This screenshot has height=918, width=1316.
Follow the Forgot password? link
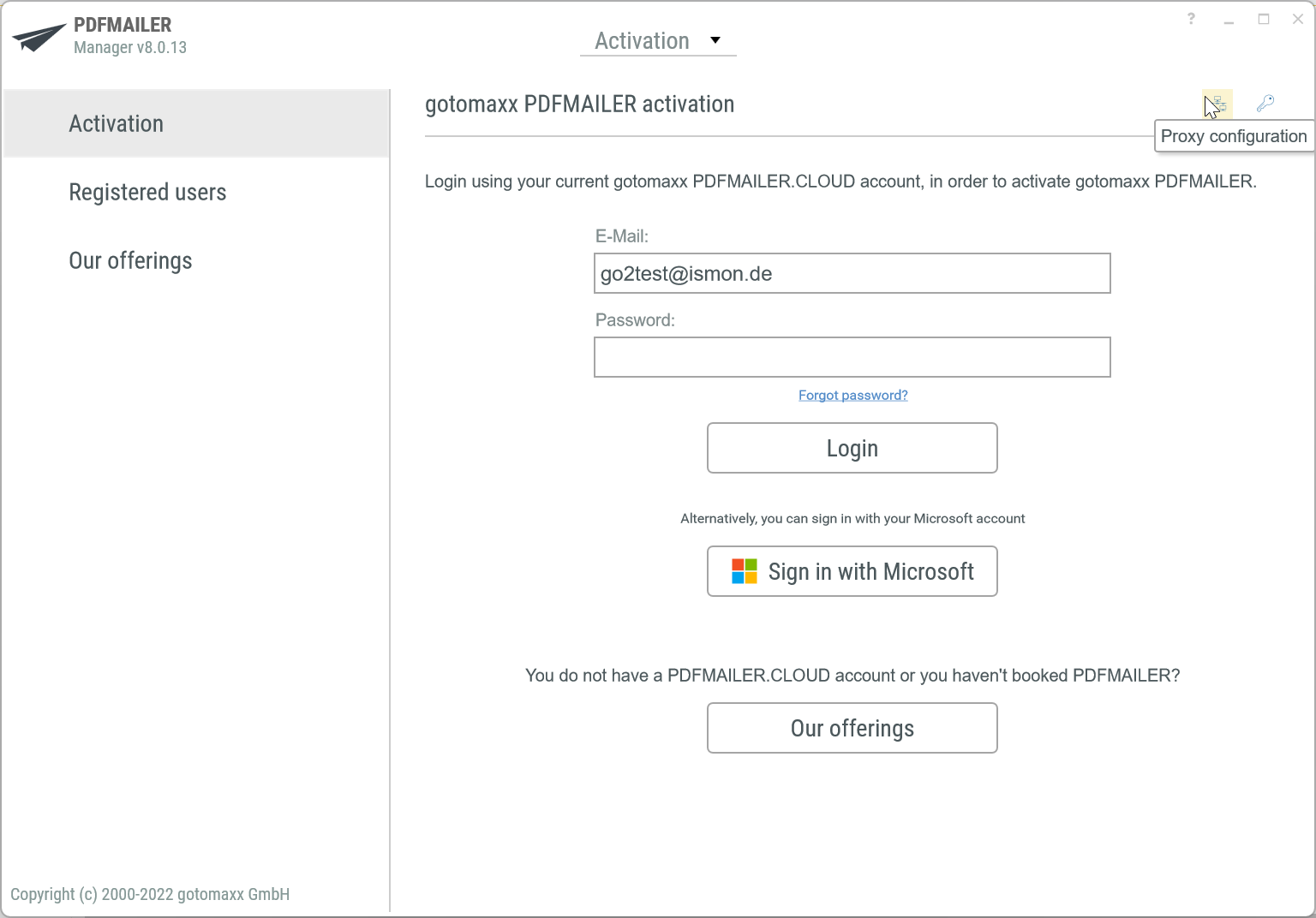click(852, 395)
